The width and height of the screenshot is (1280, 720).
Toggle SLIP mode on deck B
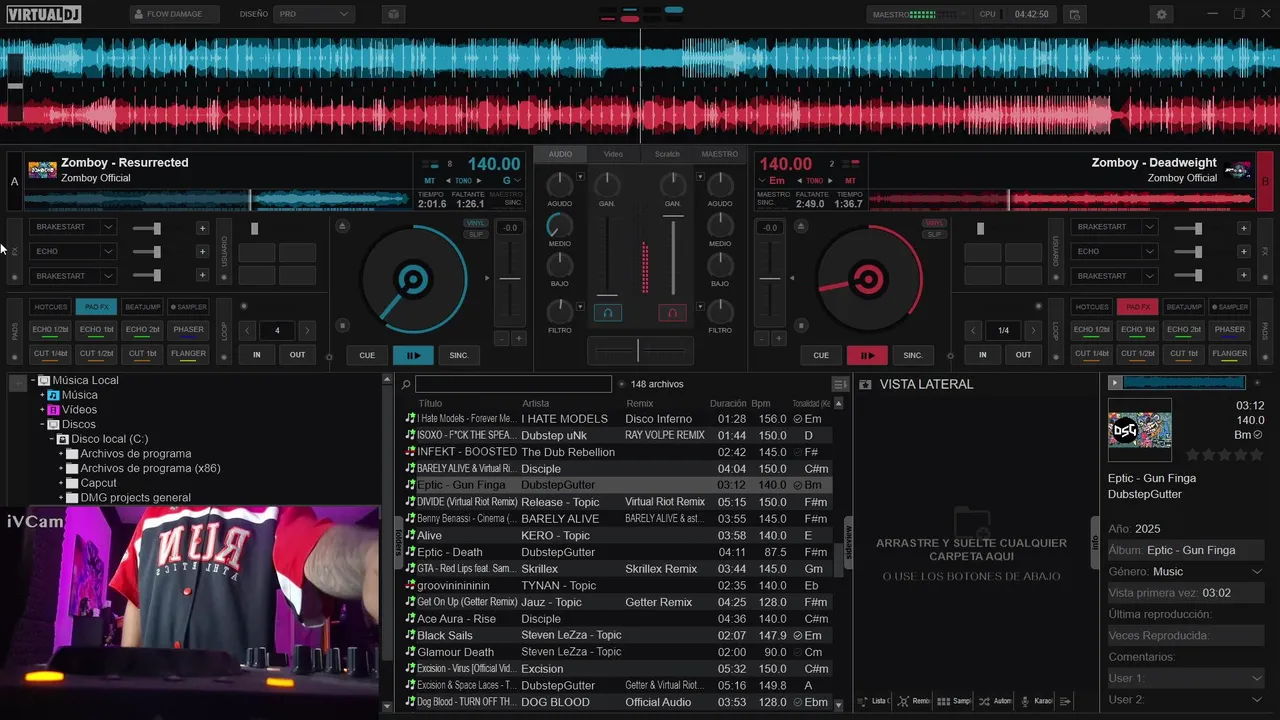tap(934, 235)
